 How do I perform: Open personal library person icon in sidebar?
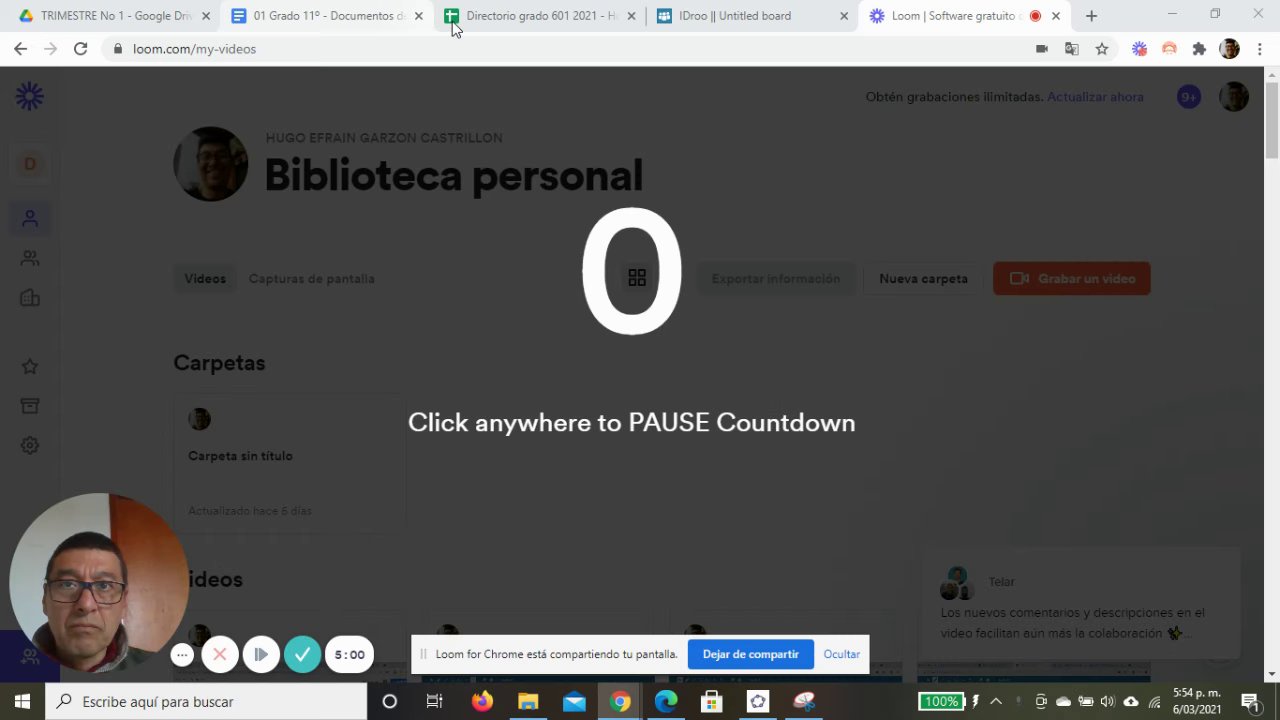[x=30, y=218]
